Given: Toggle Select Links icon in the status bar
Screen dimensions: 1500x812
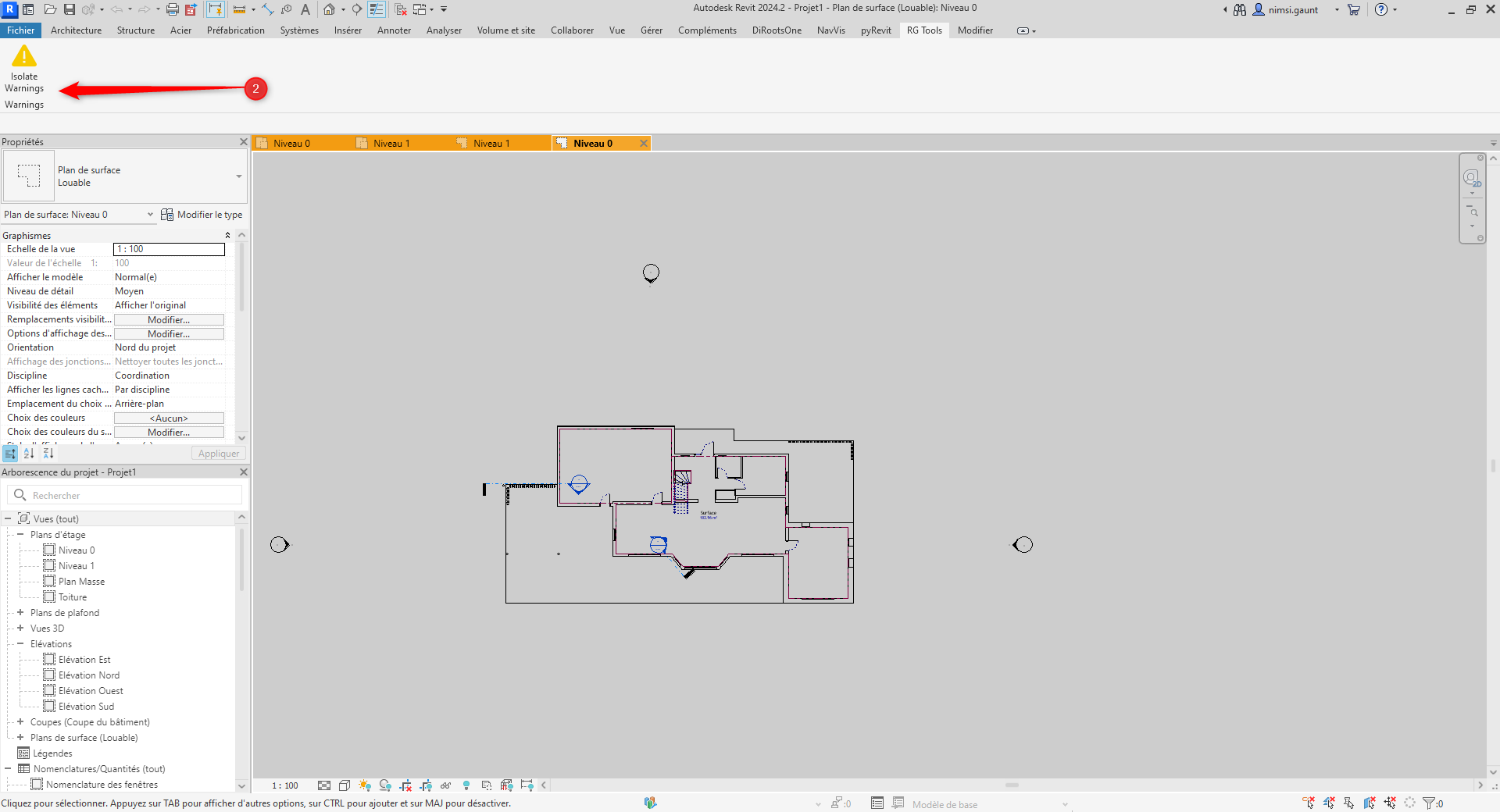Looking at the screenshot, I should click(x=1309, y=803).
